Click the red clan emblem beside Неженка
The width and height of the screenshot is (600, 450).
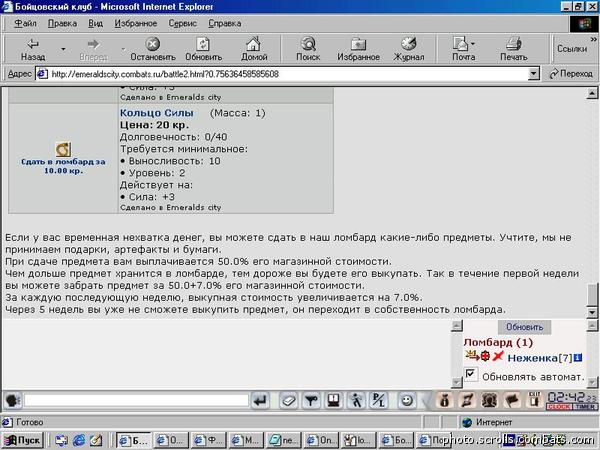click(x=485, y=356)
